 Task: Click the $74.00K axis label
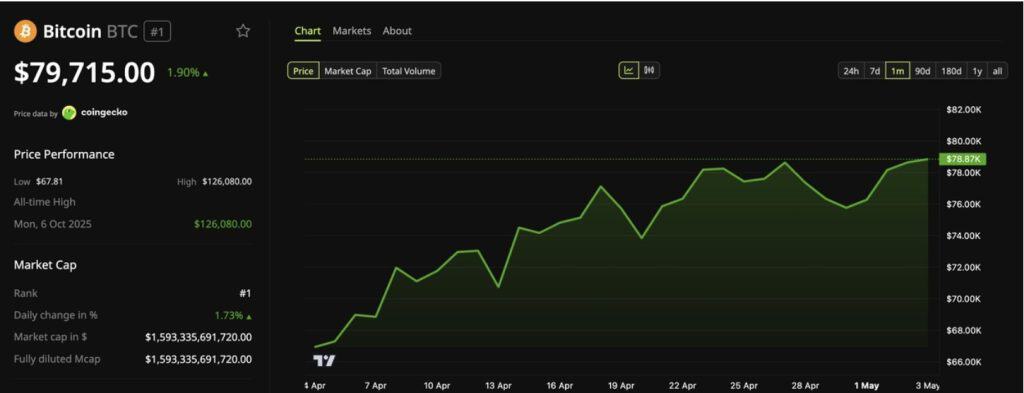pos(963,236)
